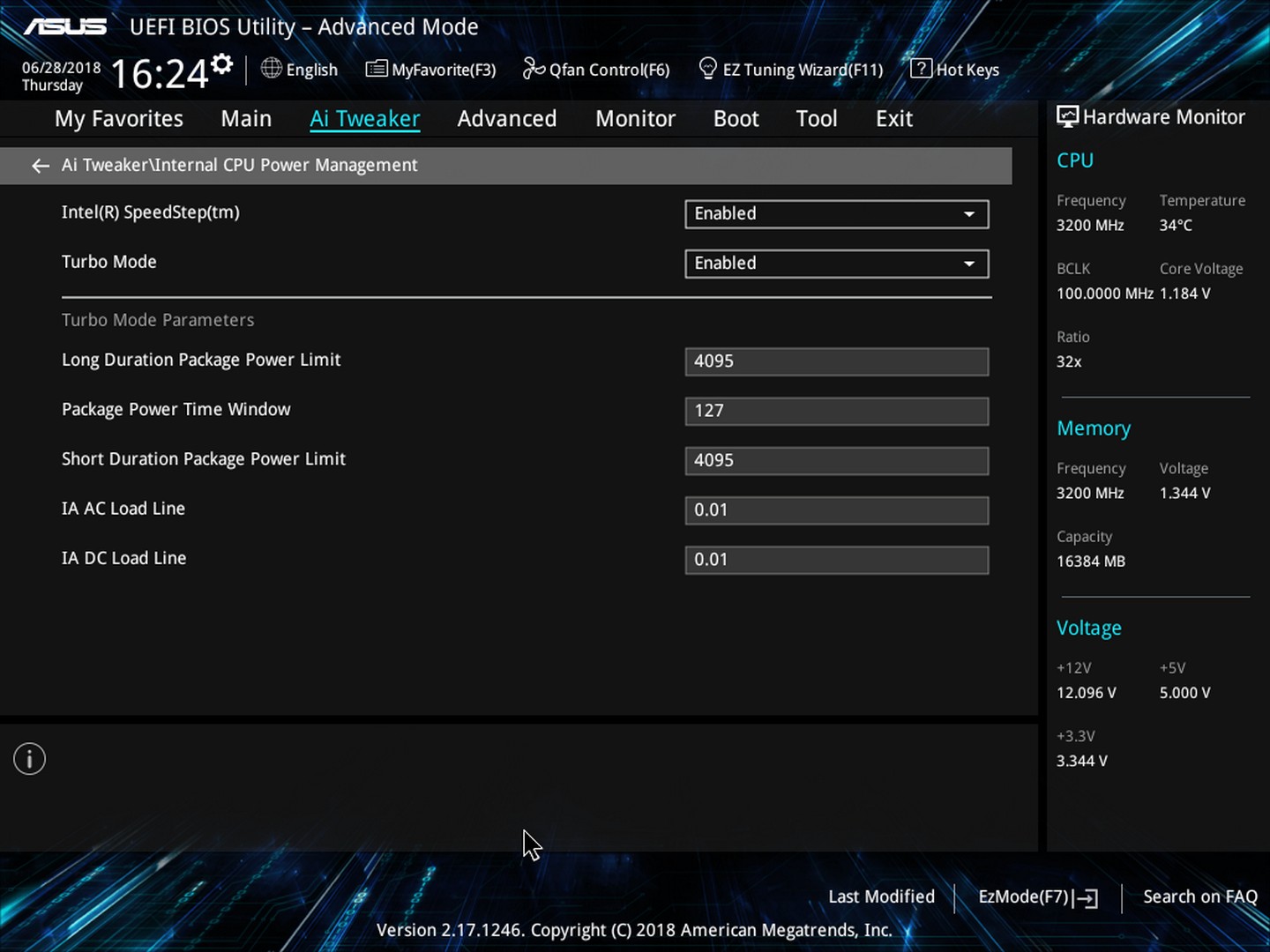
Task: Click the Intel(R) SpeedStep(tm) label
Action: click(151, 212)
